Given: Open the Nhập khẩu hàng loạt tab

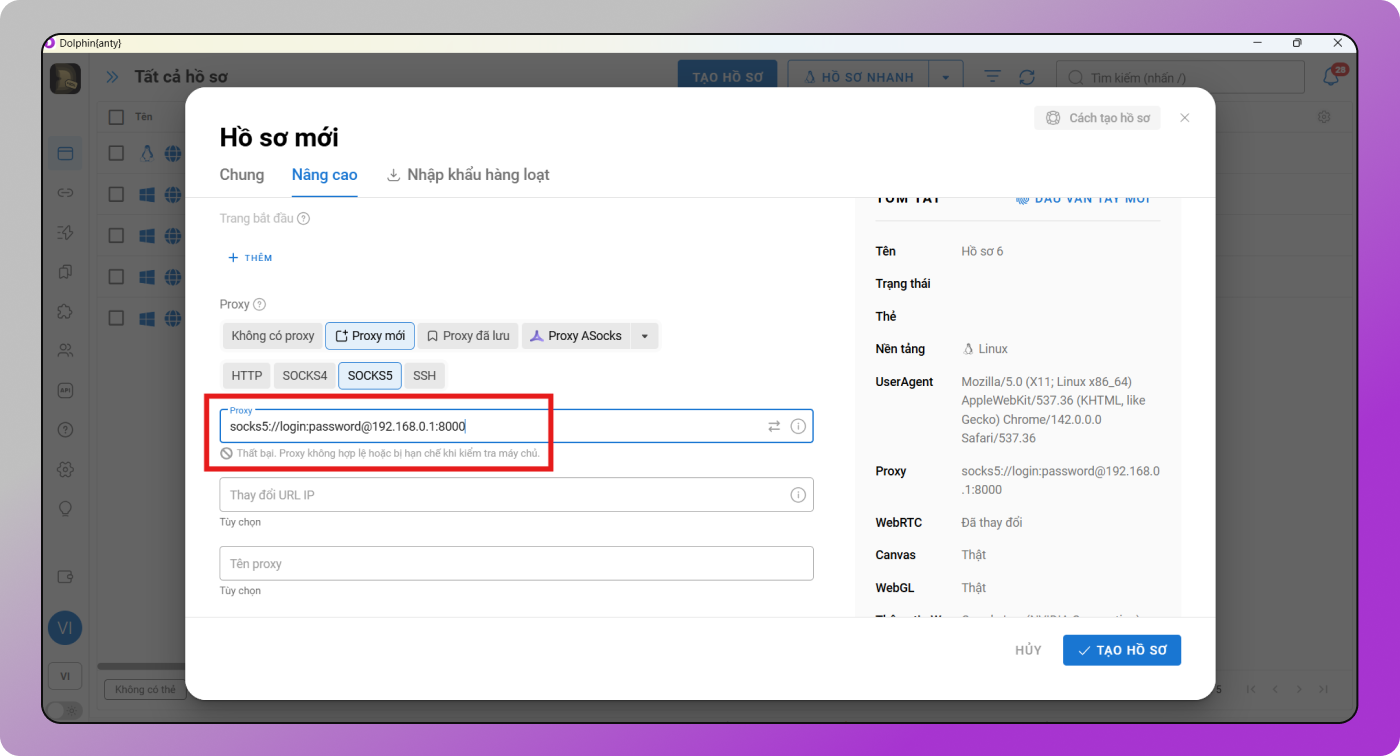Looking at the screenshot, I should [x=468, y=175].
